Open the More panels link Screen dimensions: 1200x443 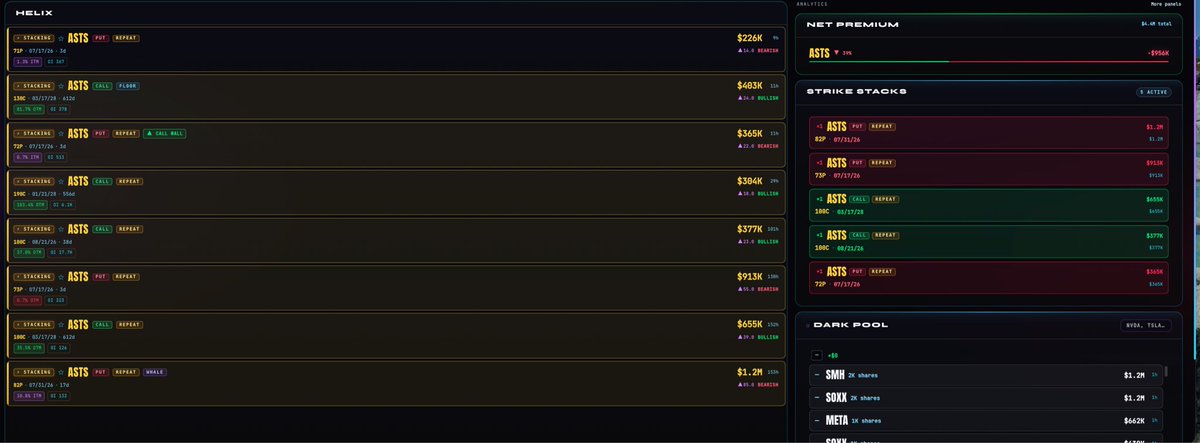1165,4
